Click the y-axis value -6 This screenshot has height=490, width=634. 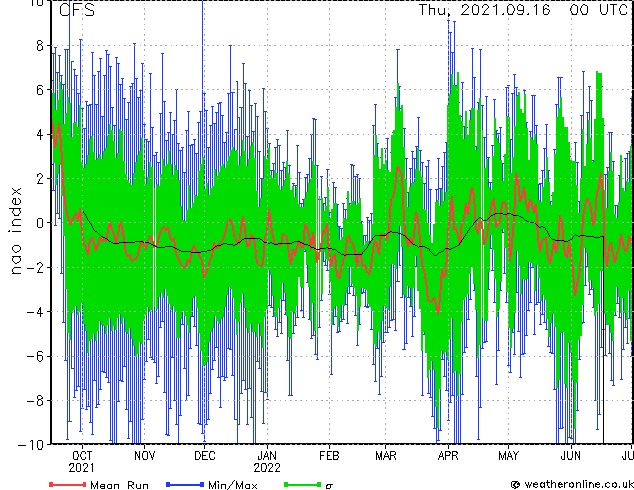pyautogui.click(x=35, y=356)
